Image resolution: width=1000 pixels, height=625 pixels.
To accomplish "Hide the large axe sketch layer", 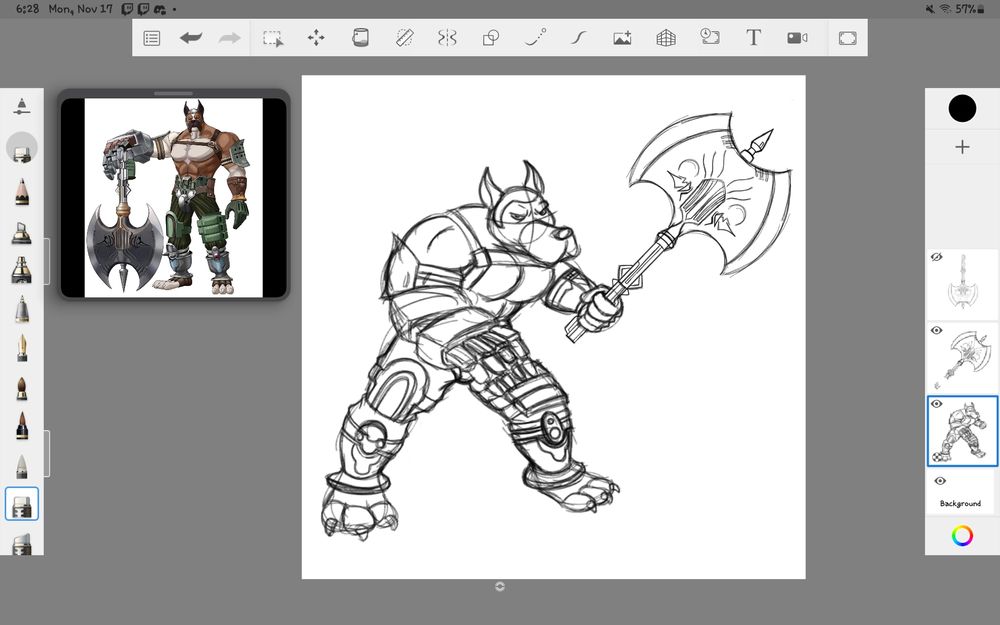I will point(937,330).
